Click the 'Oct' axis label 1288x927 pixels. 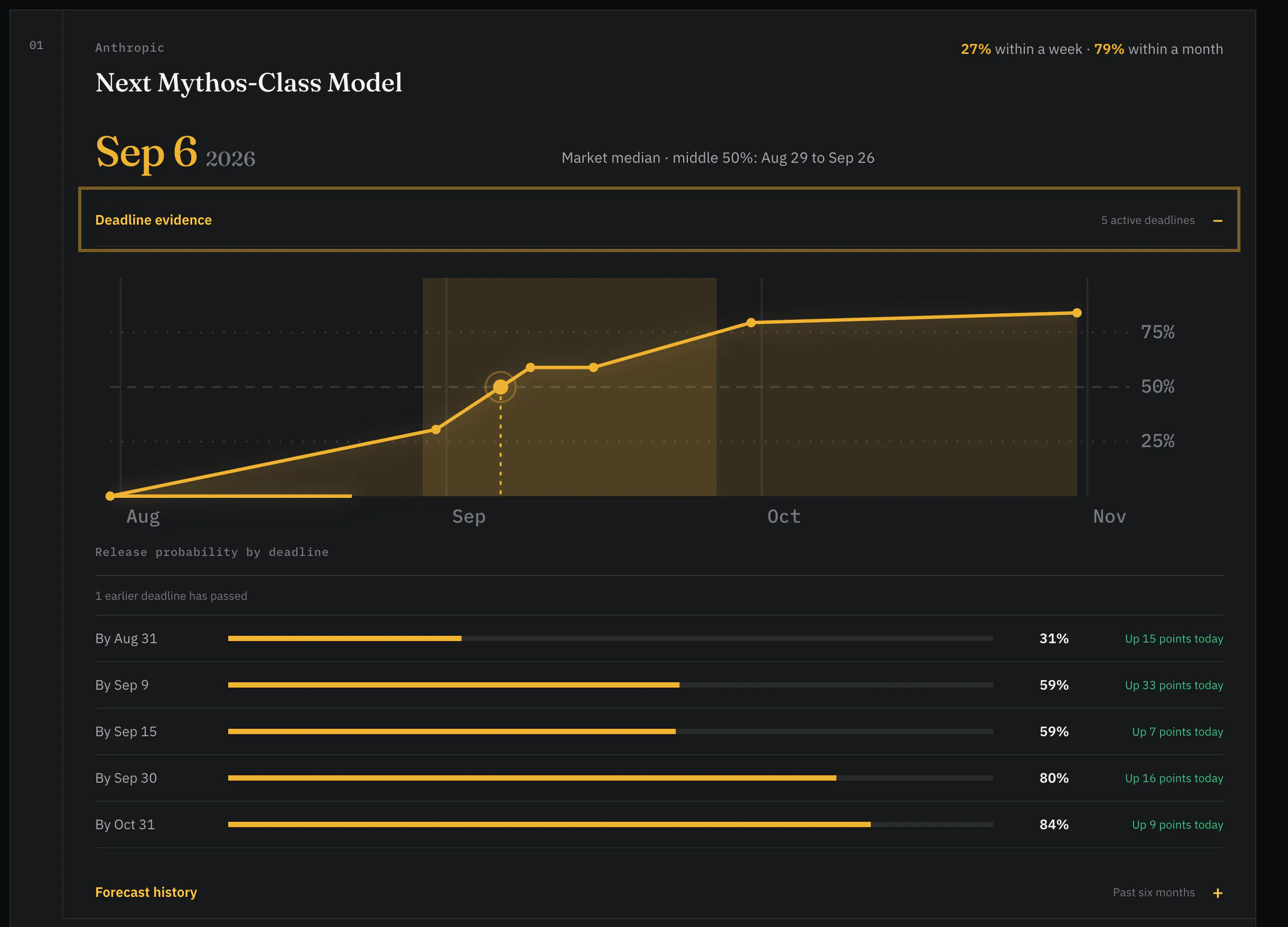783,516
